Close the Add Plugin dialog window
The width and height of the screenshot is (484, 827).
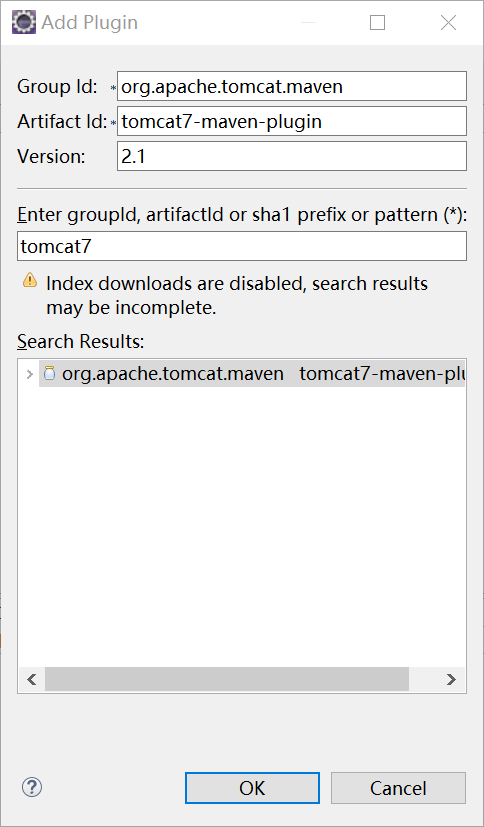[448, 23]
